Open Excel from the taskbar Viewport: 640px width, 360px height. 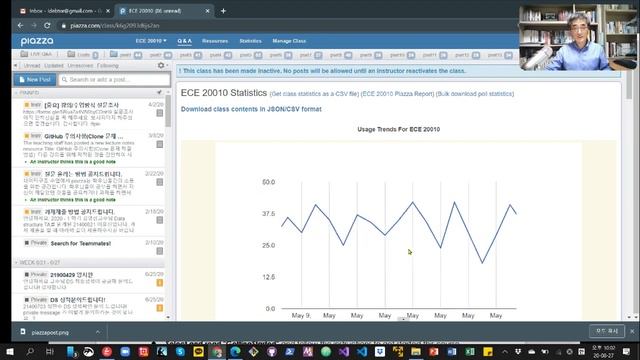pos(470,351)
